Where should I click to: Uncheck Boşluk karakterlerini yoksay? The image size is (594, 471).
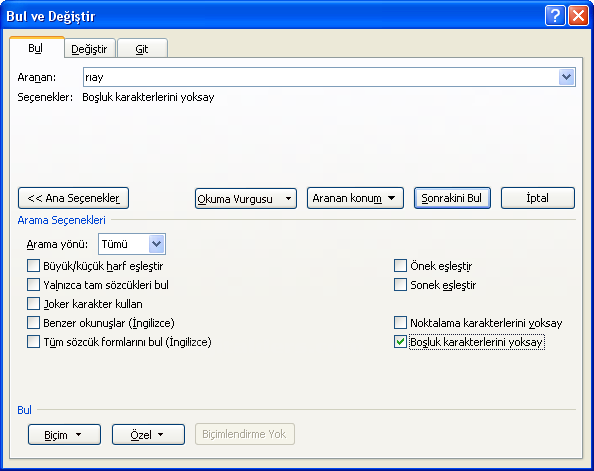(x=400, y=342)
